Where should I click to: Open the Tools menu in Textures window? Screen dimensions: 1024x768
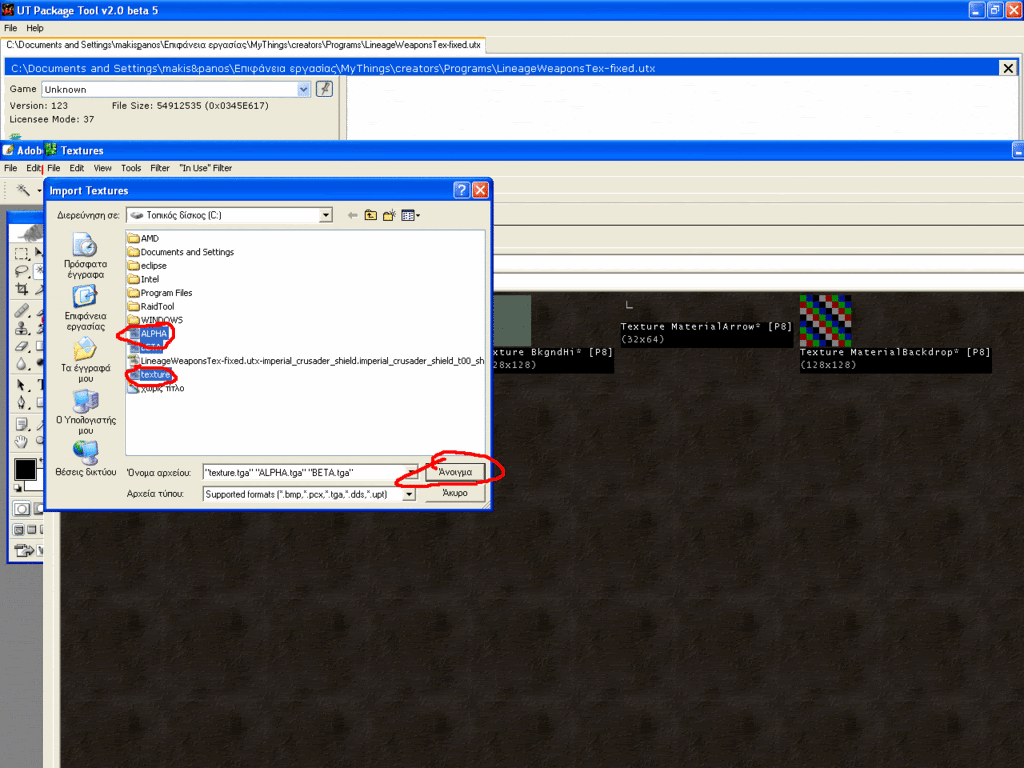click(131, 168)
